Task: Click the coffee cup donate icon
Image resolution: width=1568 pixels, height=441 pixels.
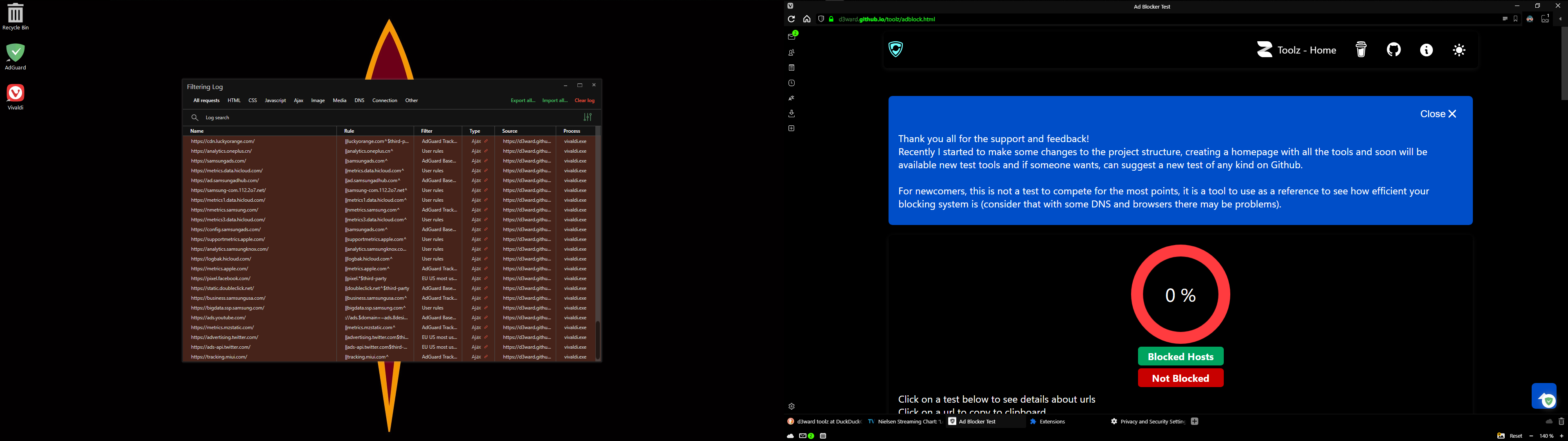Action: click(1361, 50)
